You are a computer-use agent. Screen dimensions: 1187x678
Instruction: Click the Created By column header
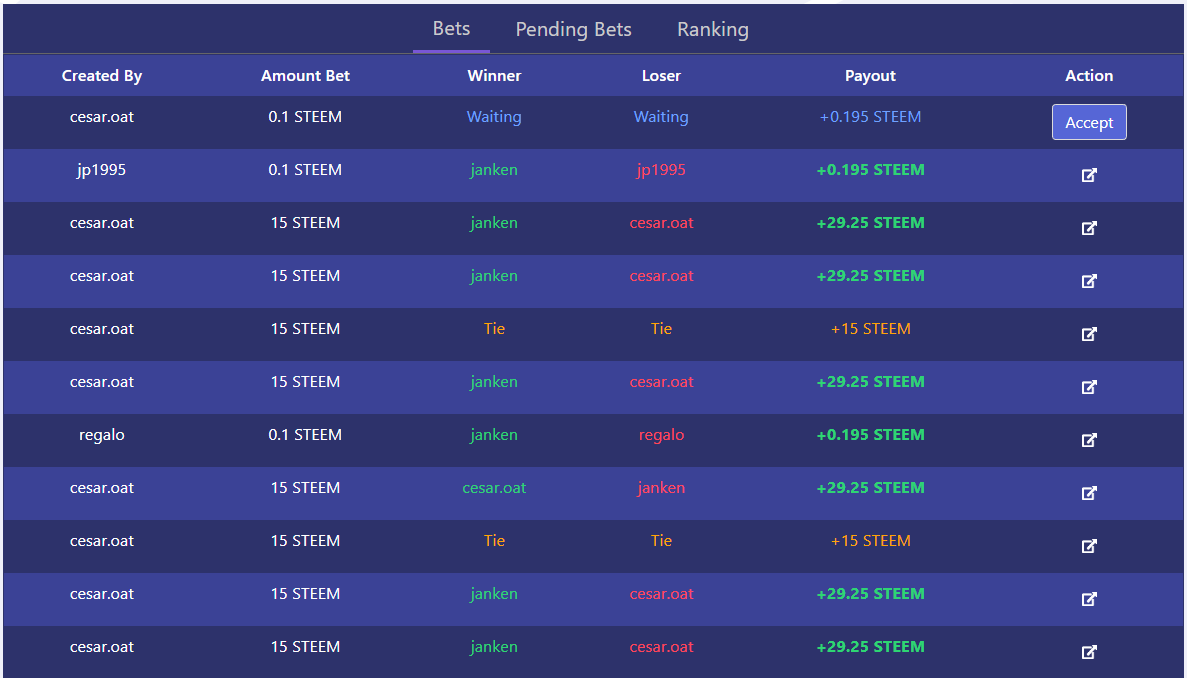click(101, 76)
